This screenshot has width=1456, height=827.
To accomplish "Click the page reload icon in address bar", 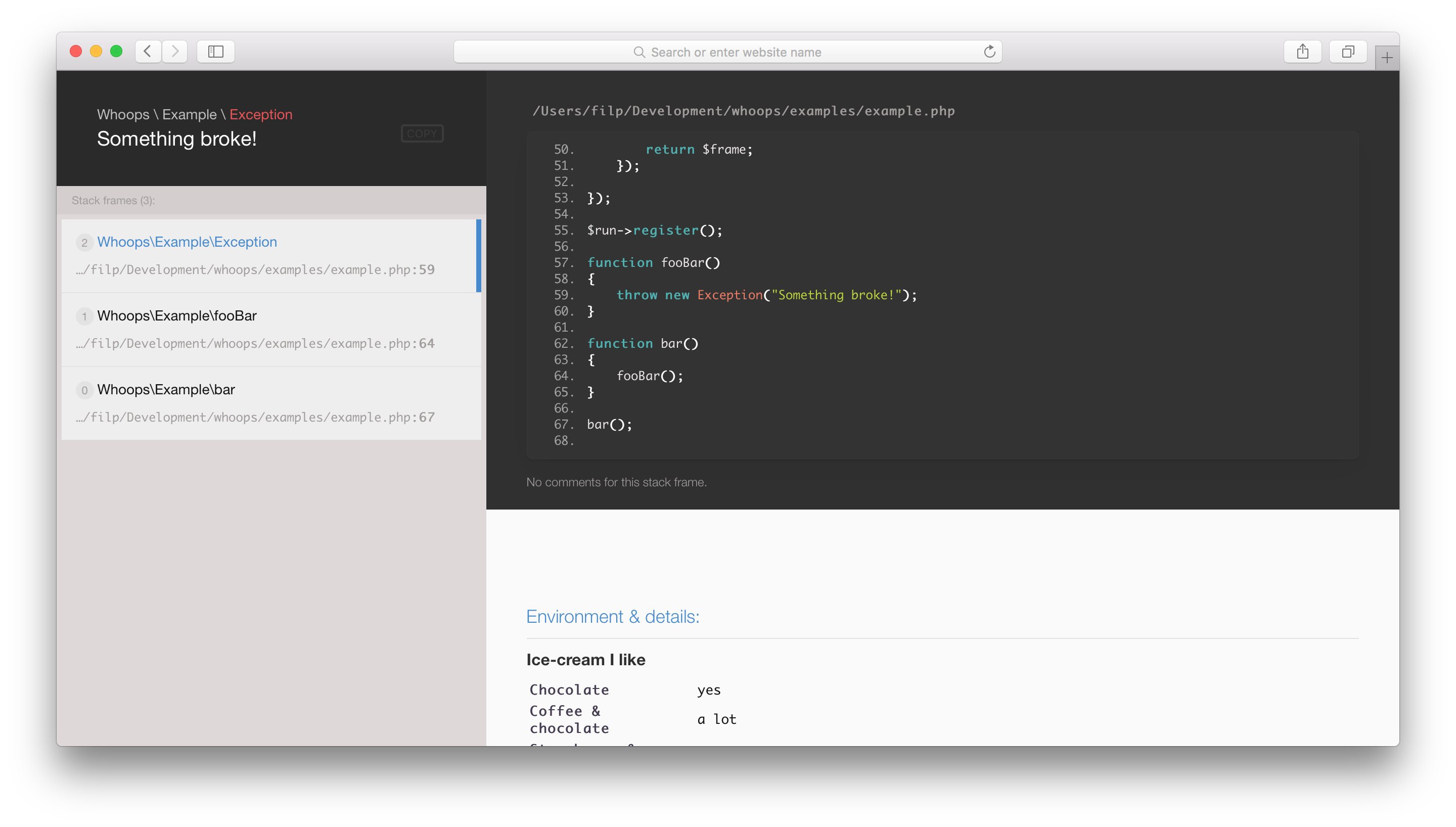I will point(989,51).
